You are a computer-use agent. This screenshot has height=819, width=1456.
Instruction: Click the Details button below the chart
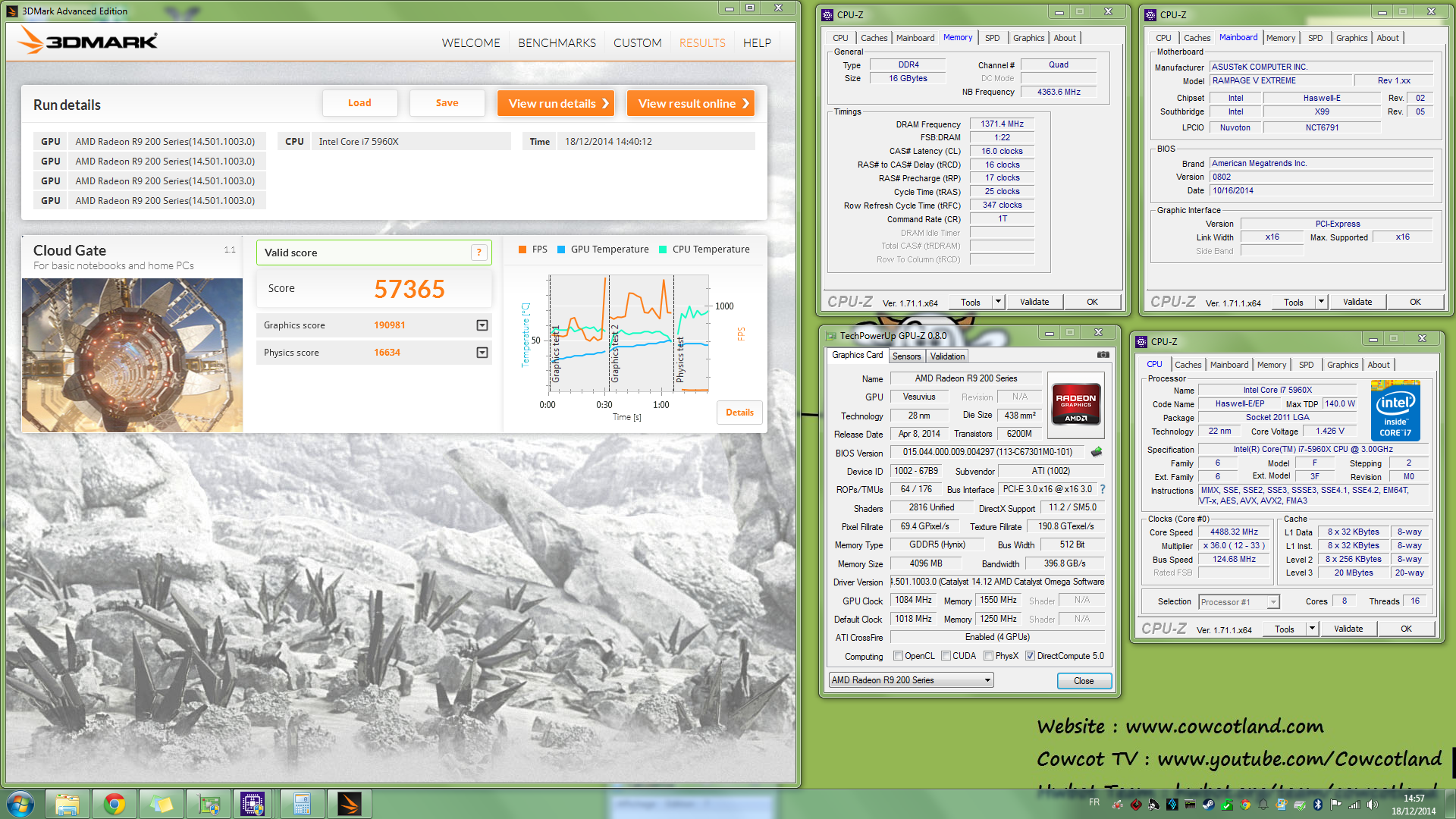[739, 413]
